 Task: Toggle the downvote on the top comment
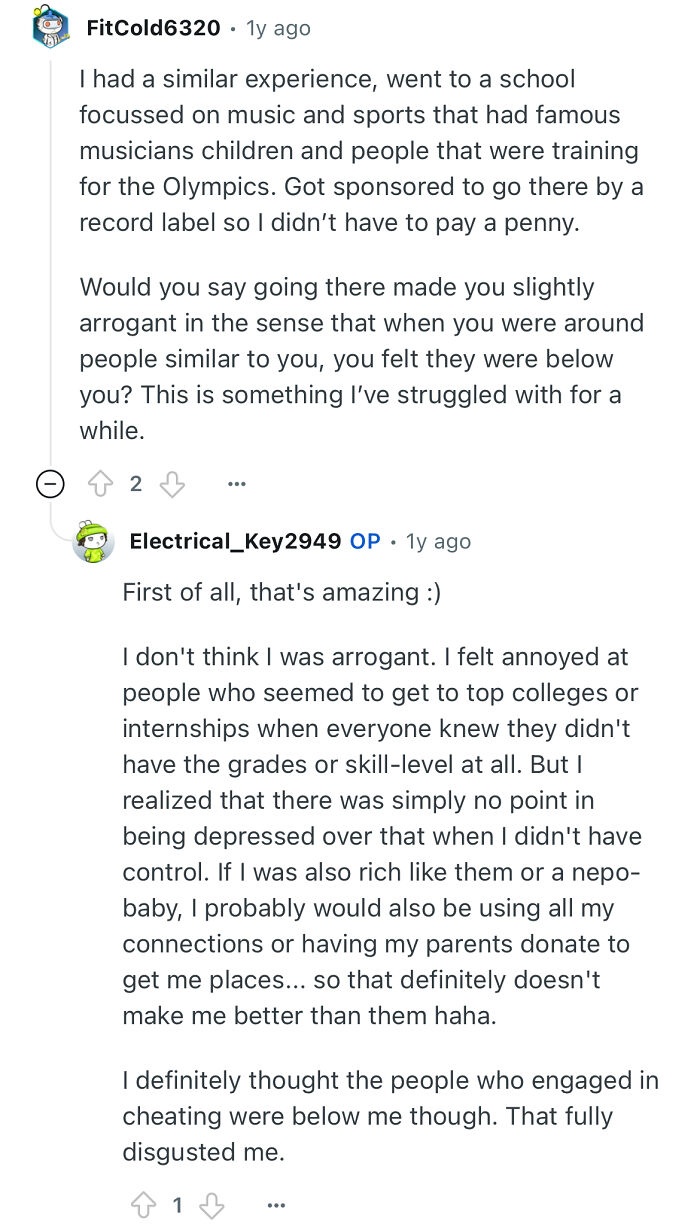(170, 483)
